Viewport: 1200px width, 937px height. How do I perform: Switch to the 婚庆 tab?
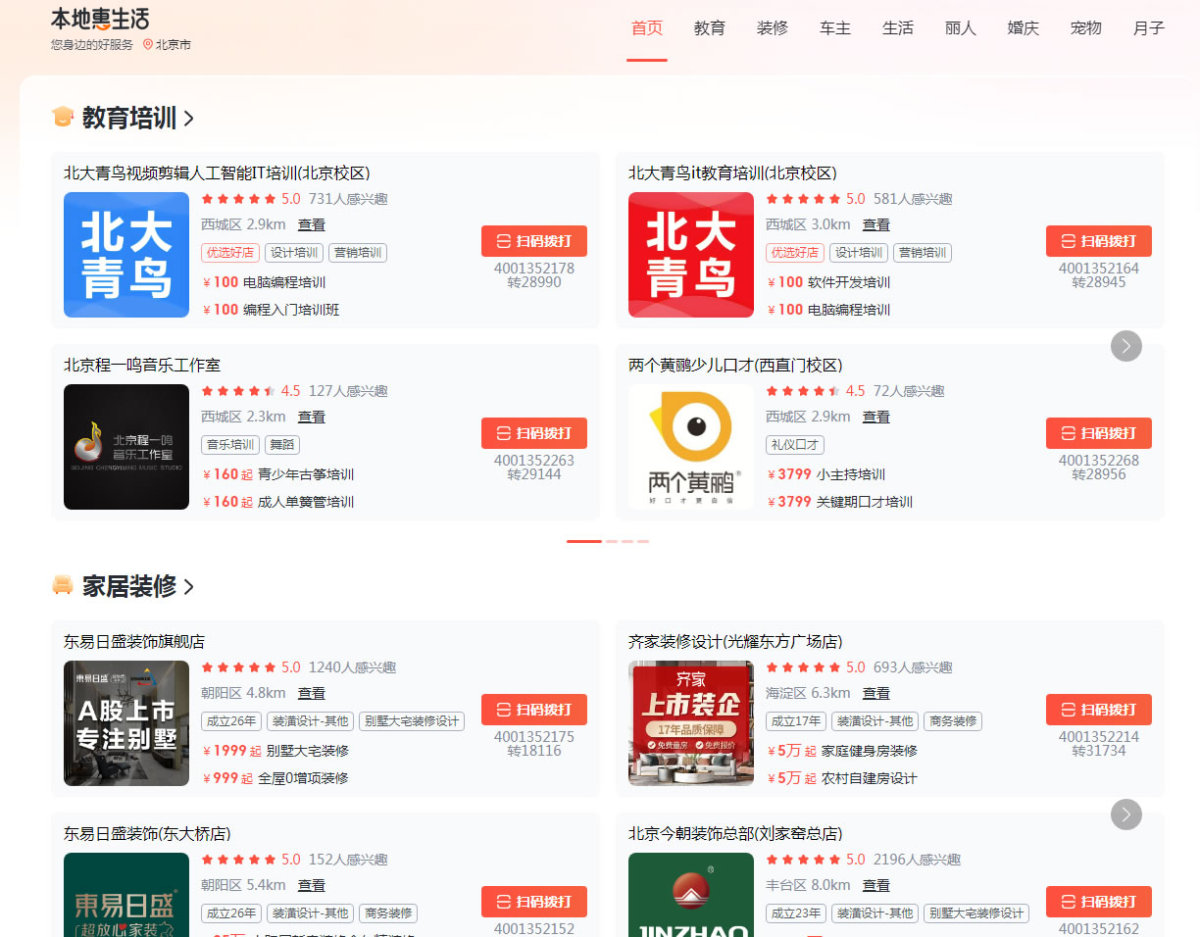1023,28
